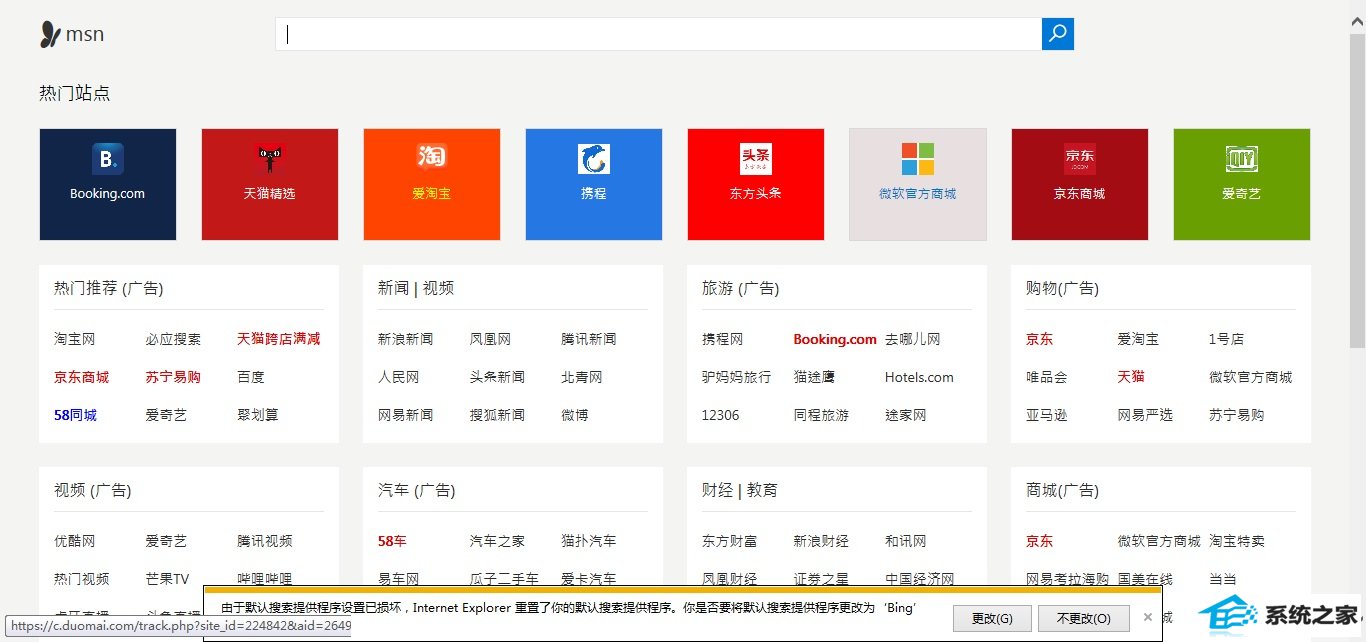This screenshot has width=1366, height=642.
Task: Click the 淘 Taobao icon
Action: 432,157
